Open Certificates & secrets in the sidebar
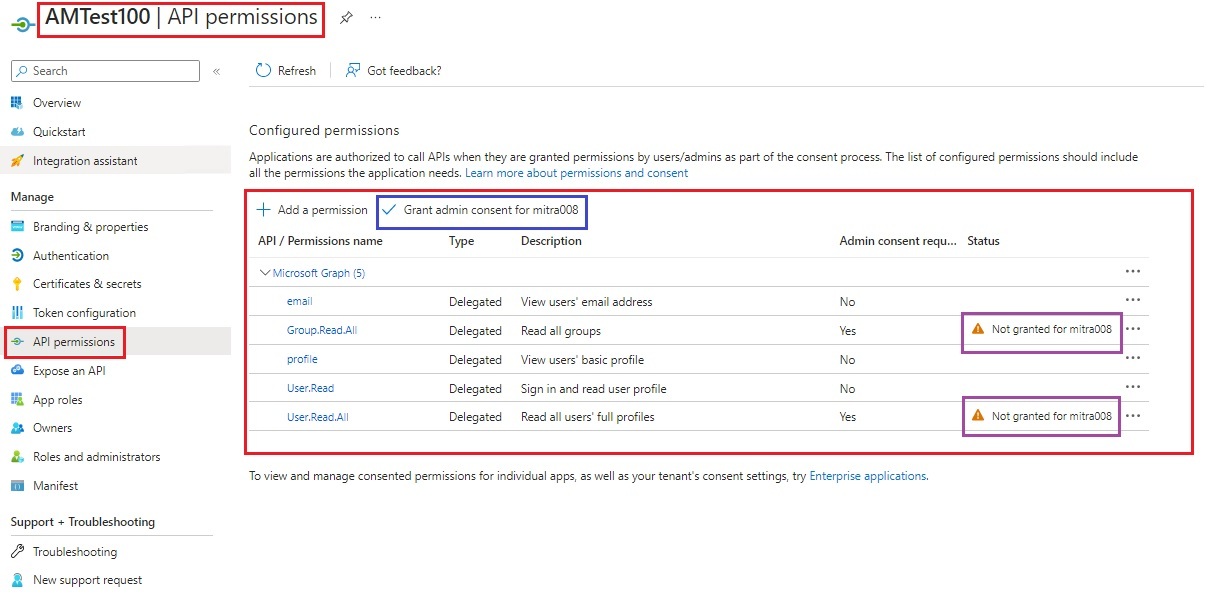Screen dimensions: 1228x614 [87, 284]
